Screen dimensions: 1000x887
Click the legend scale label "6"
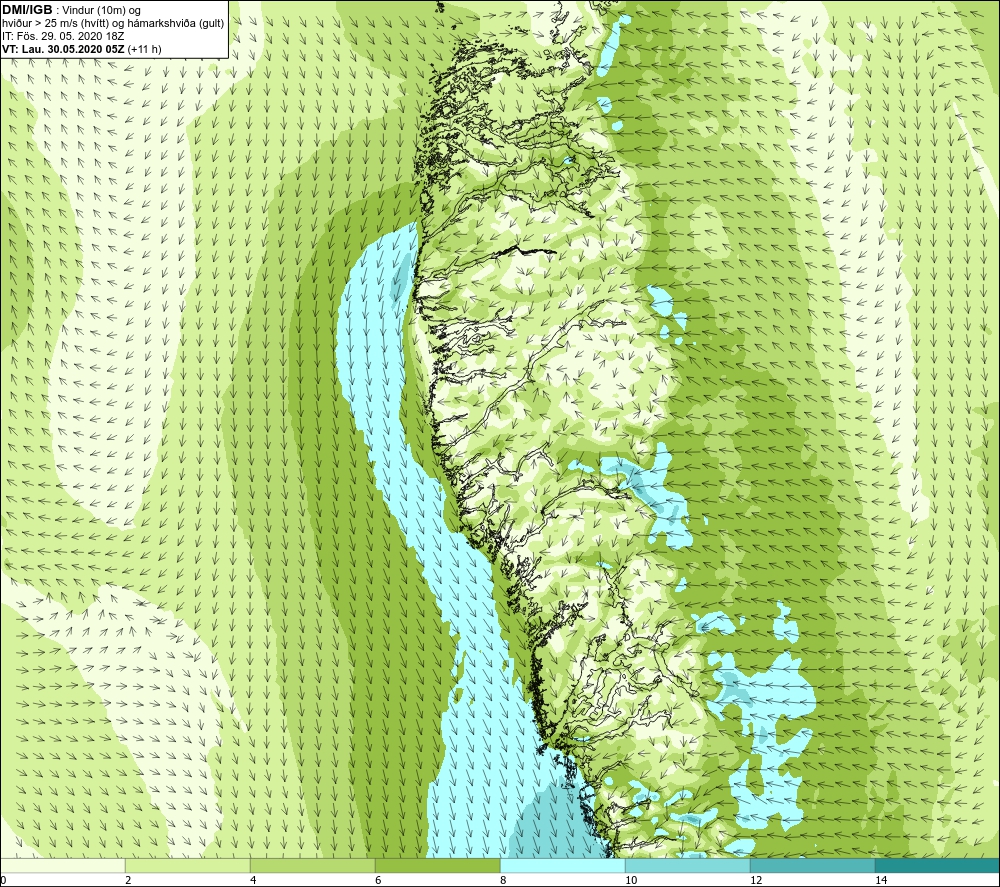378,880
